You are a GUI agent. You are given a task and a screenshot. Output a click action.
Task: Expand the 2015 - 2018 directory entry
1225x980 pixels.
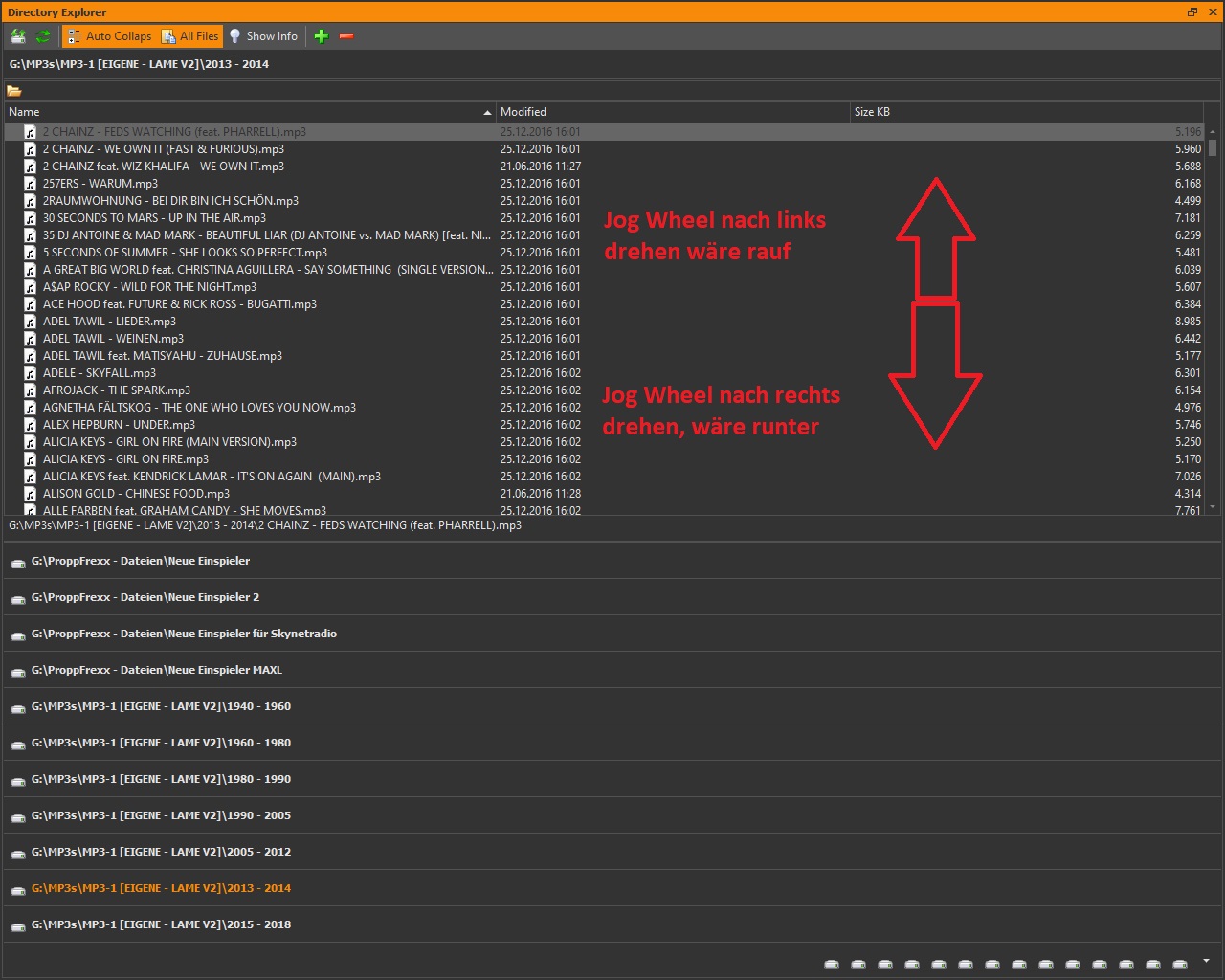[612, 925]
